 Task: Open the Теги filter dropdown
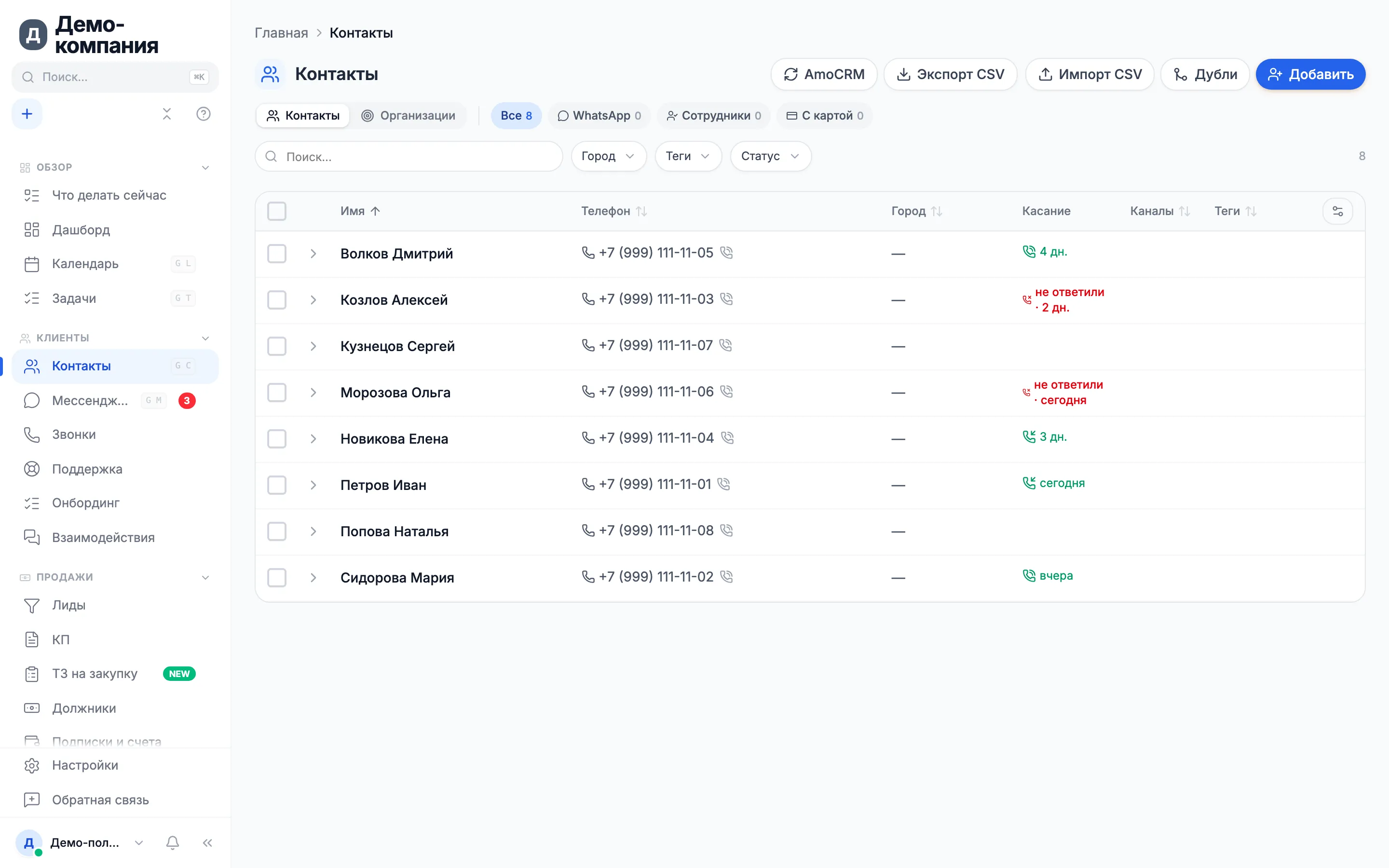(x=688, y=156)
